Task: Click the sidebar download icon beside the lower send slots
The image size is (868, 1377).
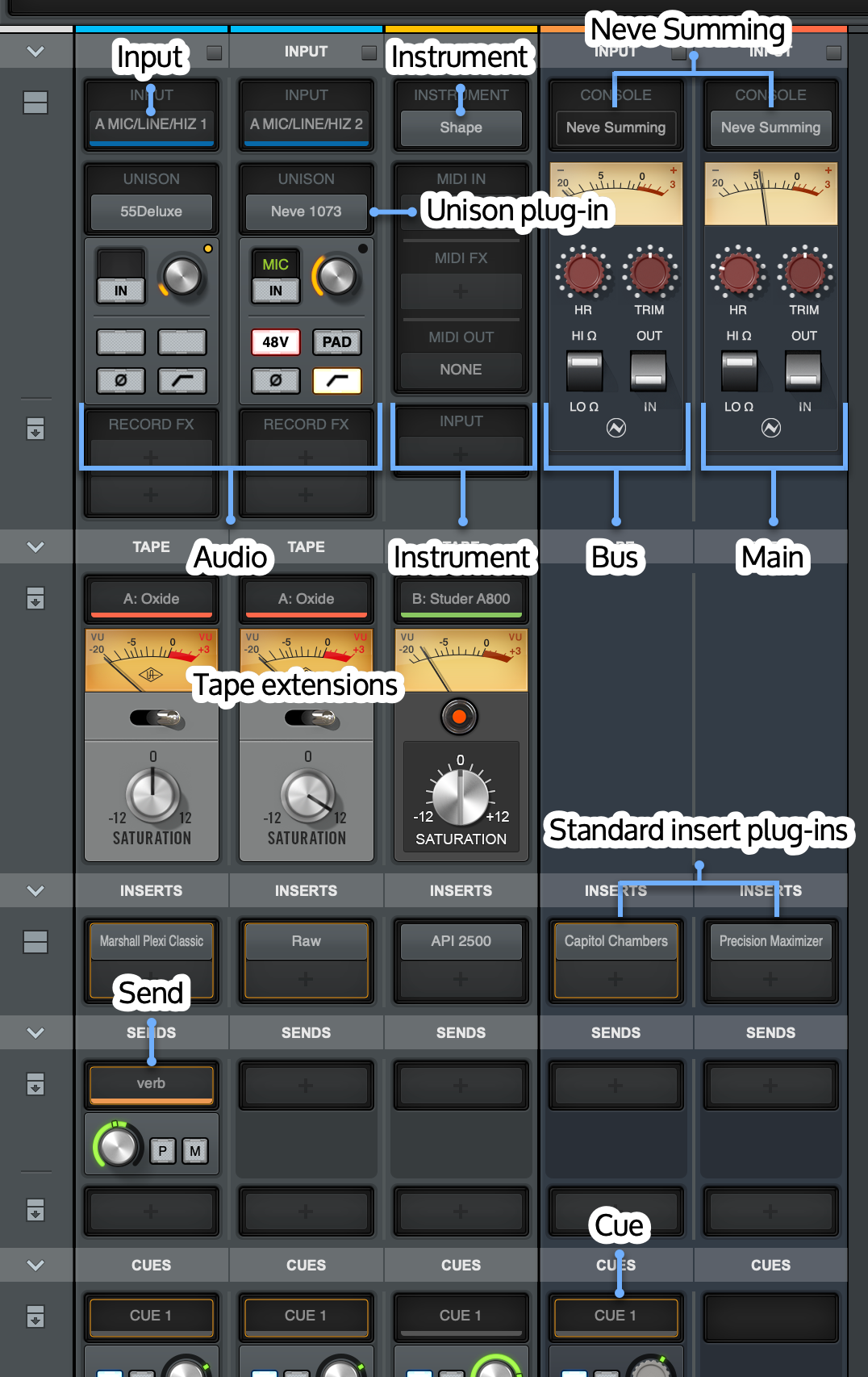Action: point(35,1210)
